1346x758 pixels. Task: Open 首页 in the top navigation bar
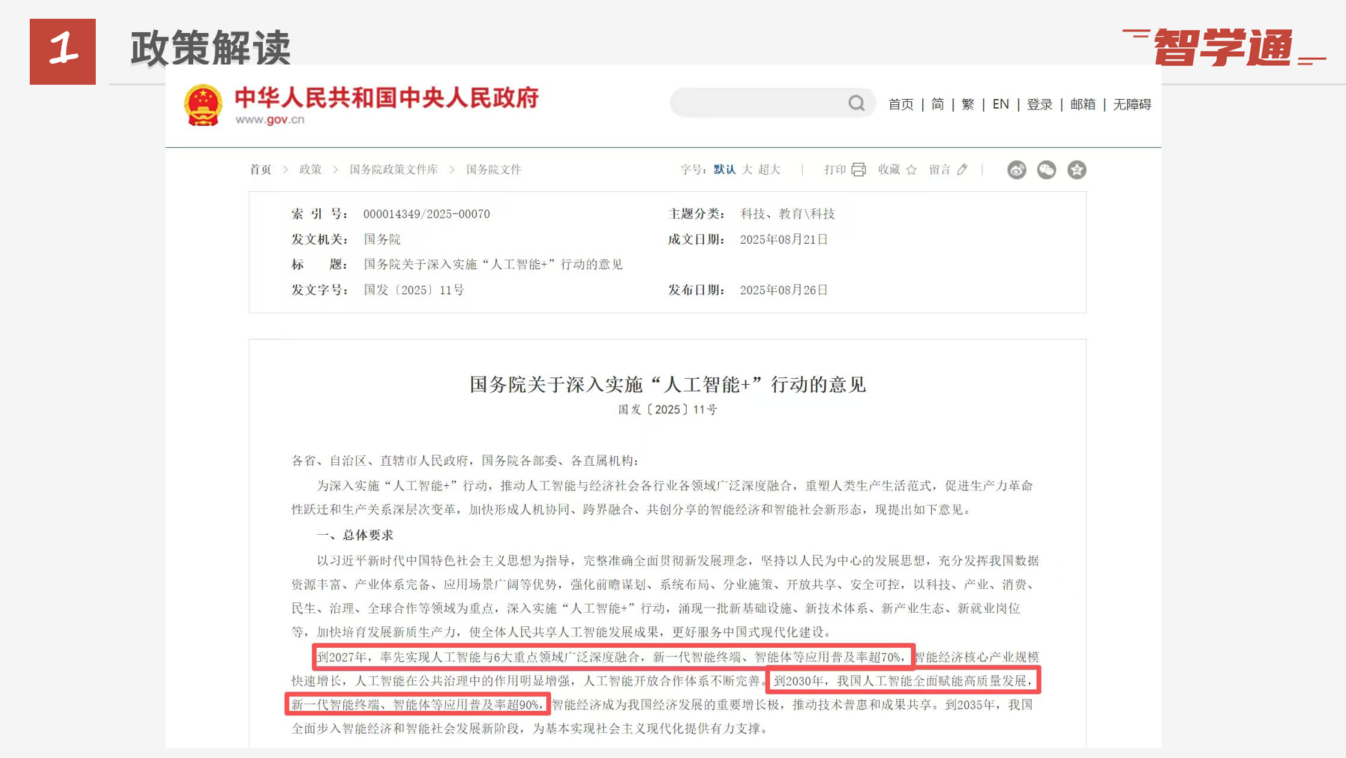click(x=901, y=104)
